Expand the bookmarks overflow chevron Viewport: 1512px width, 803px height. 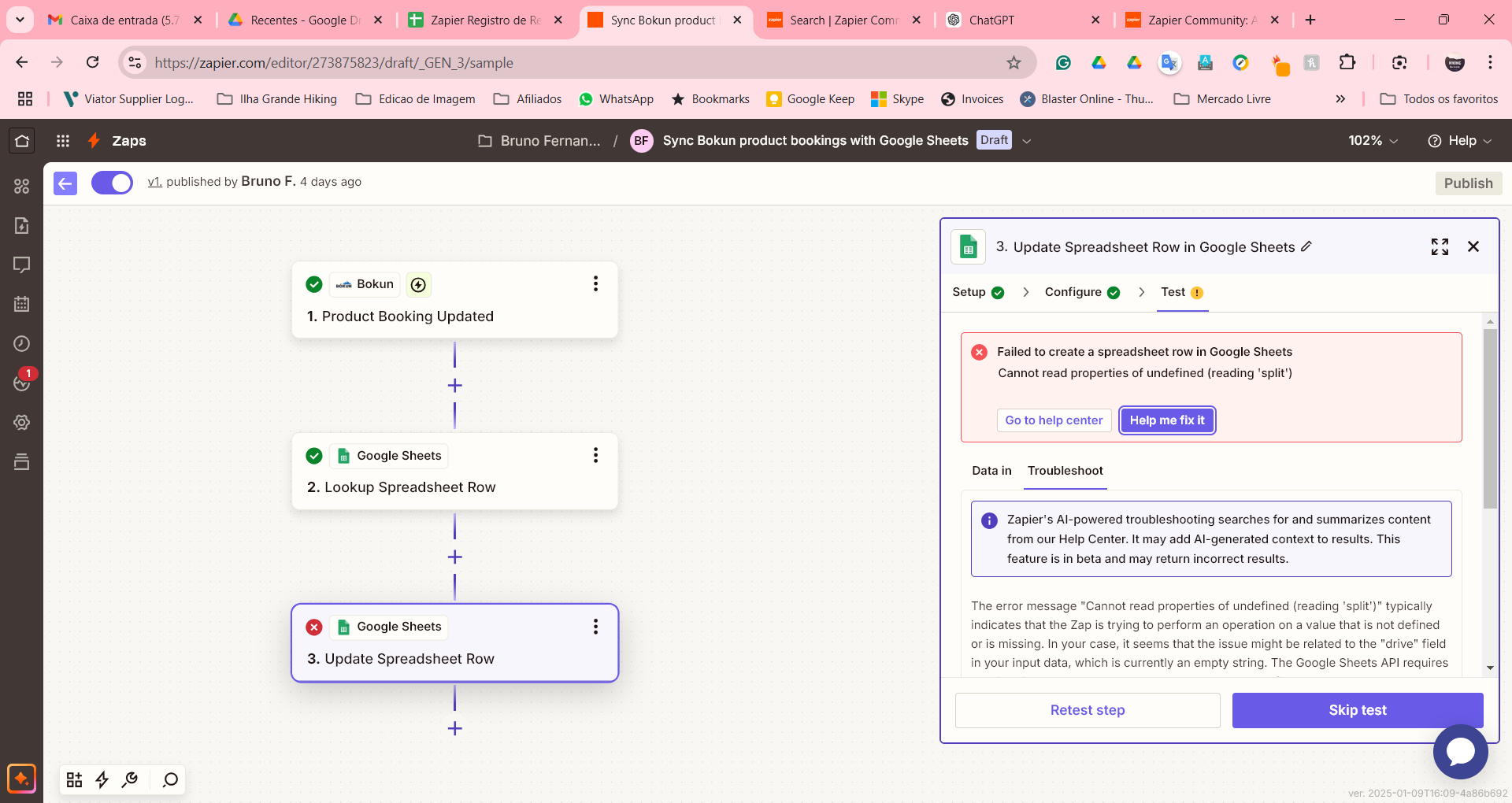[1340, 99]
